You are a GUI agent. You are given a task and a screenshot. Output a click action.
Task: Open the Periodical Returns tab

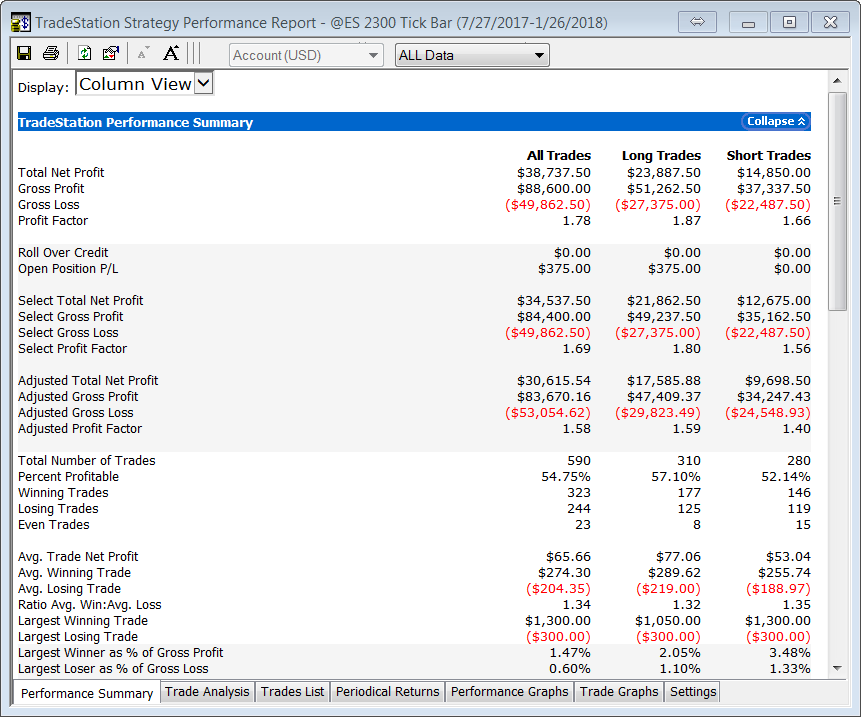387,692
